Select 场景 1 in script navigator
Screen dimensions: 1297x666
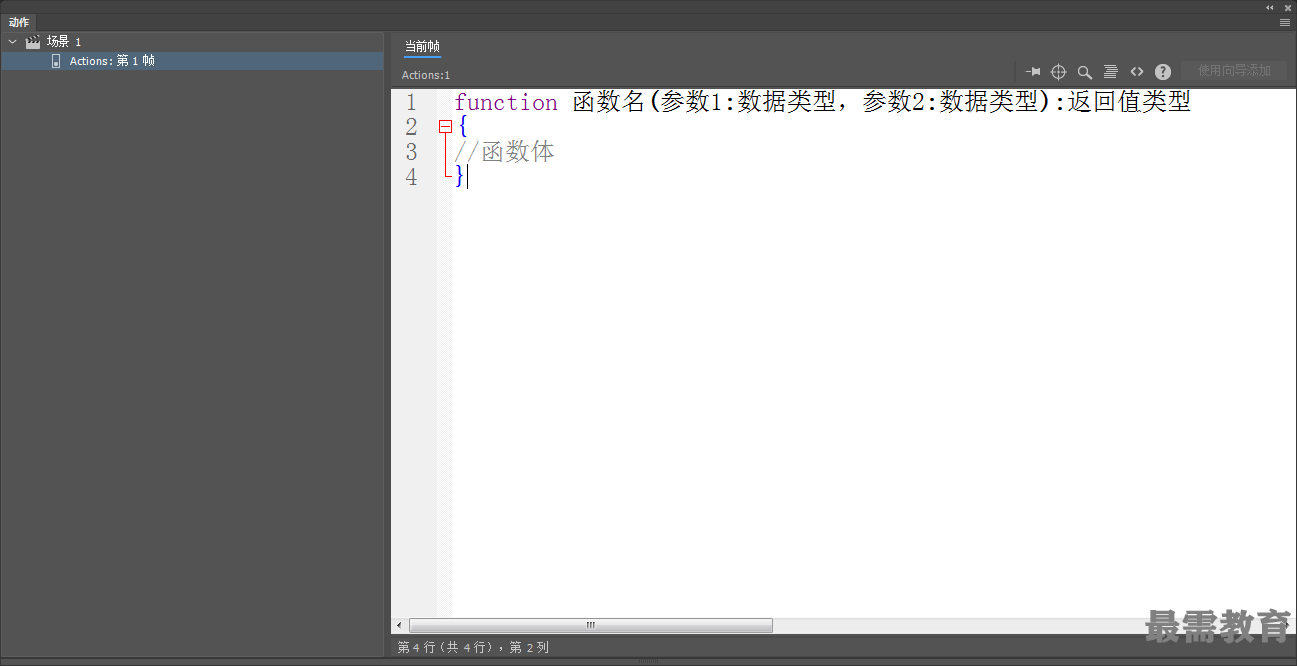tap(64, 42)
